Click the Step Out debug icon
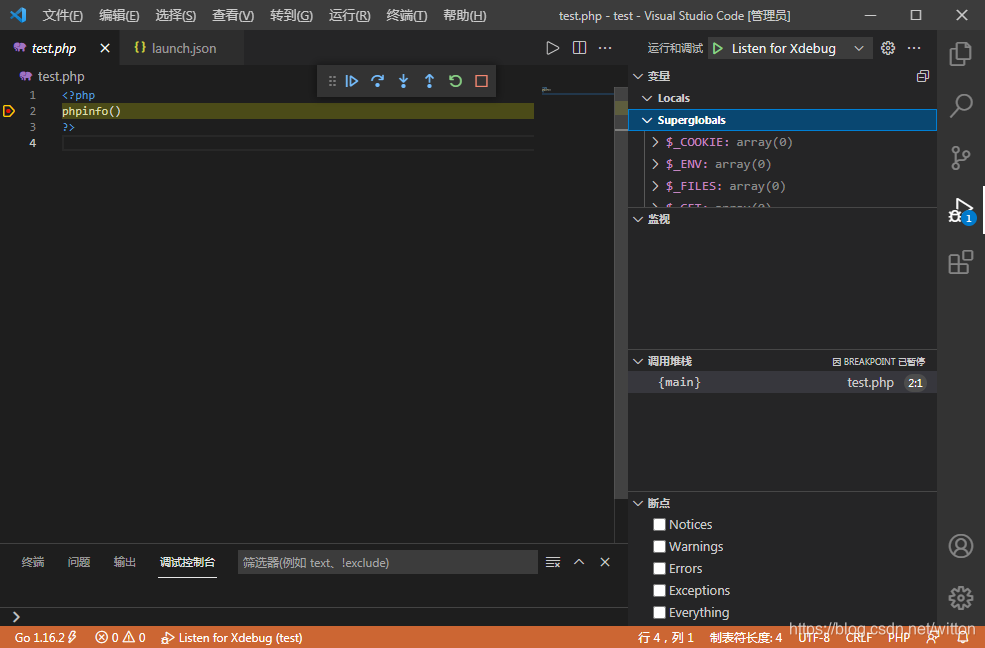The image size is (985, 648). (429, 81)
